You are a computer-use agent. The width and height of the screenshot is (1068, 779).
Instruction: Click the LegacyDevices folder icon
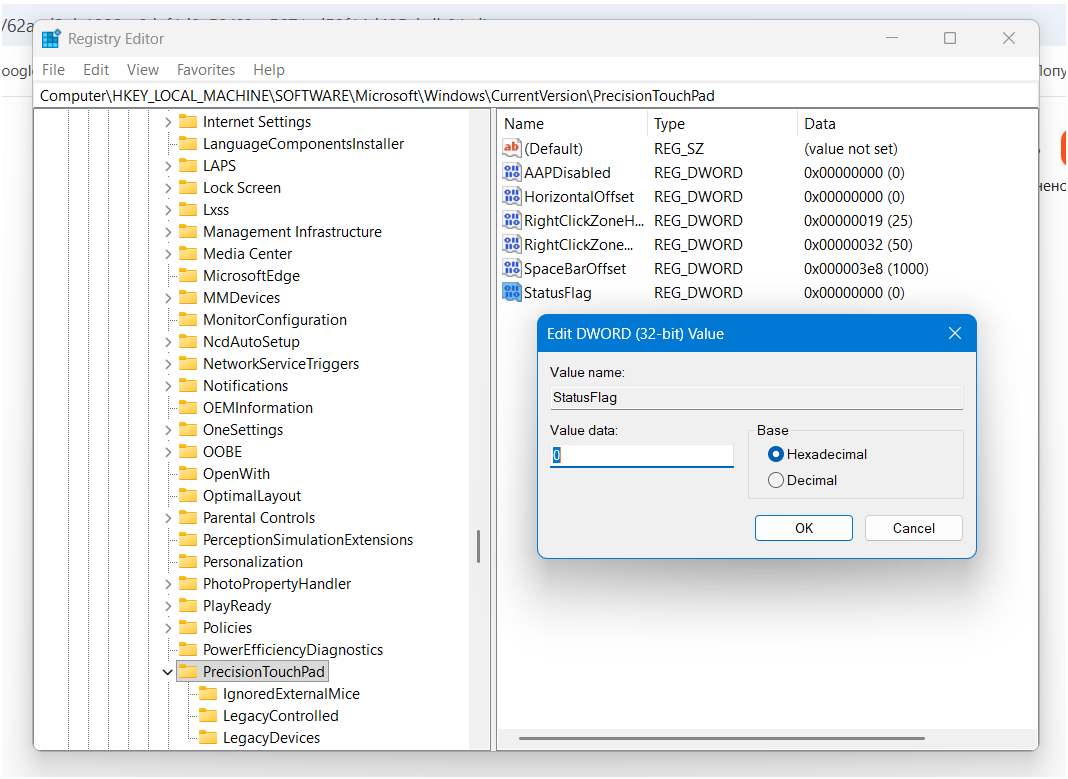pyautogui.click(x=208, y=737)
